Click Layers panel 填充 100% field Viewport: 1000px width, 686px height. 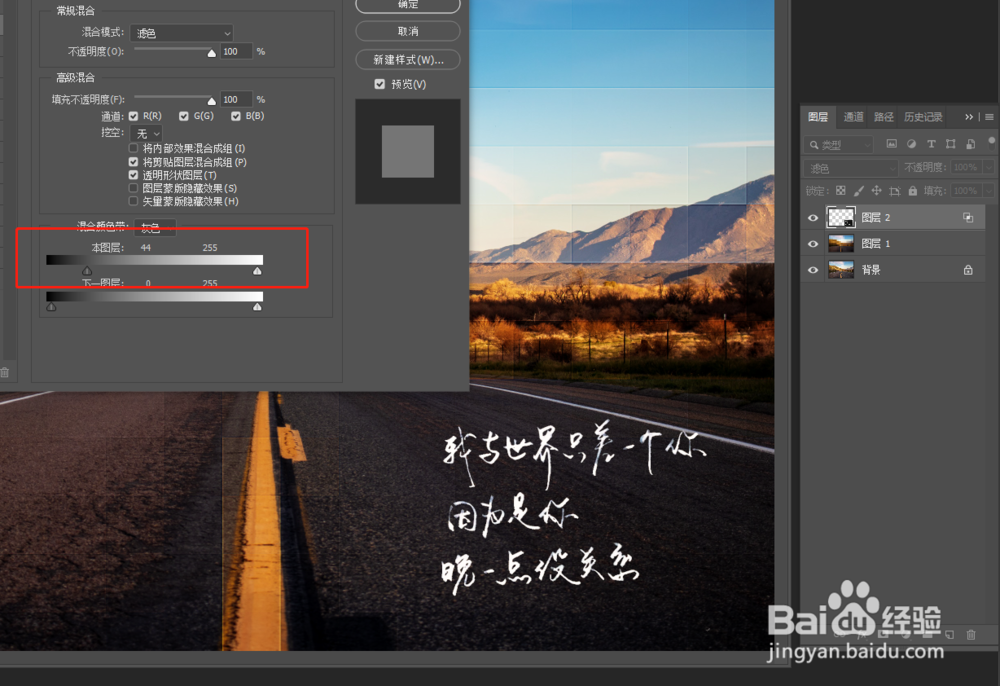tap(966, 191)
